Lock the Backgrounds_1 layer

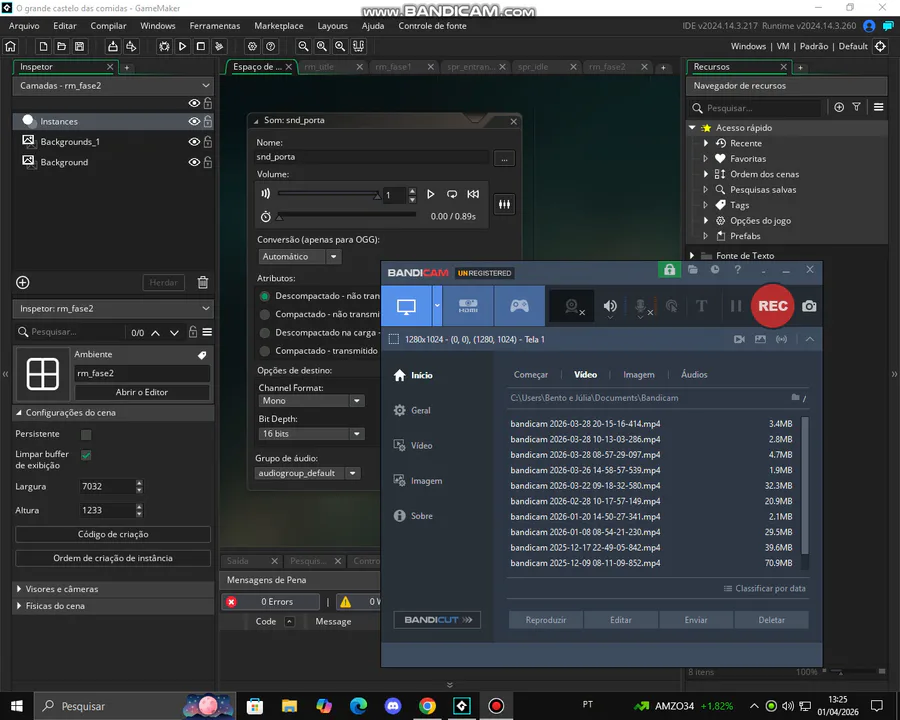pos(208,141)
